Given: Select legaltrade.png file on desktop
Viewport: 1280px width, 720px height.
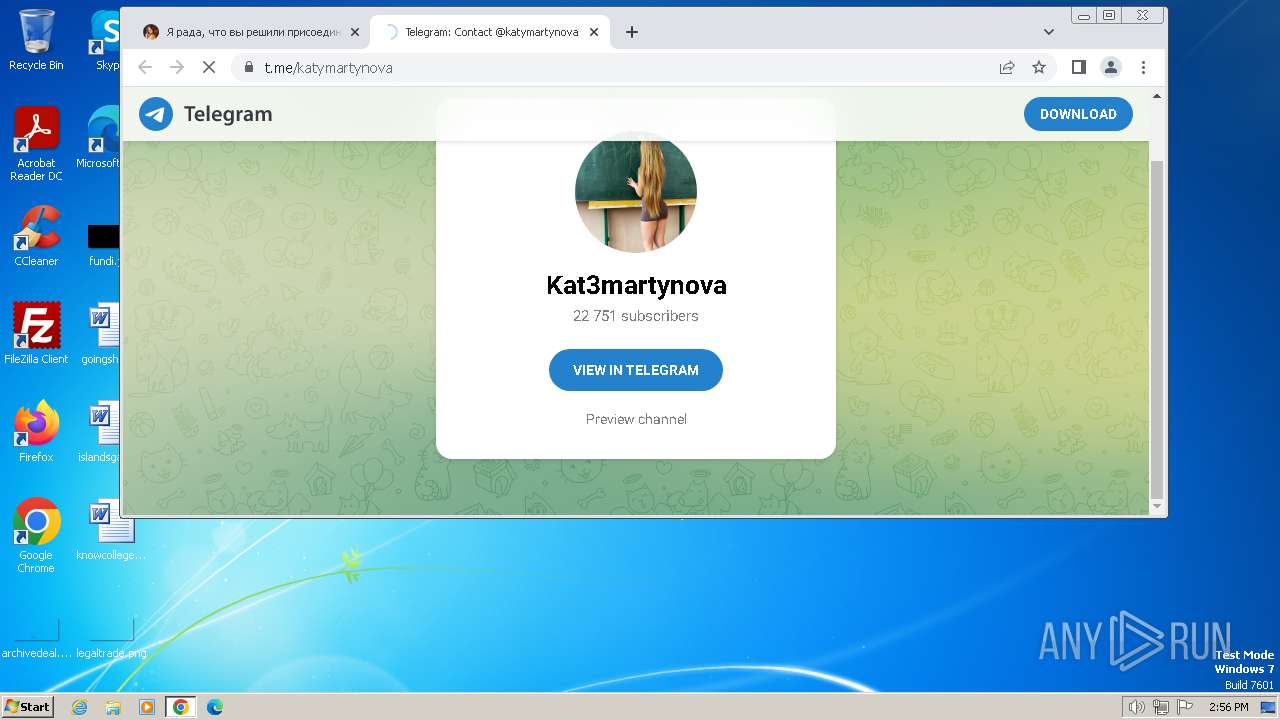Looking at the screenshot, I should 111,639.
